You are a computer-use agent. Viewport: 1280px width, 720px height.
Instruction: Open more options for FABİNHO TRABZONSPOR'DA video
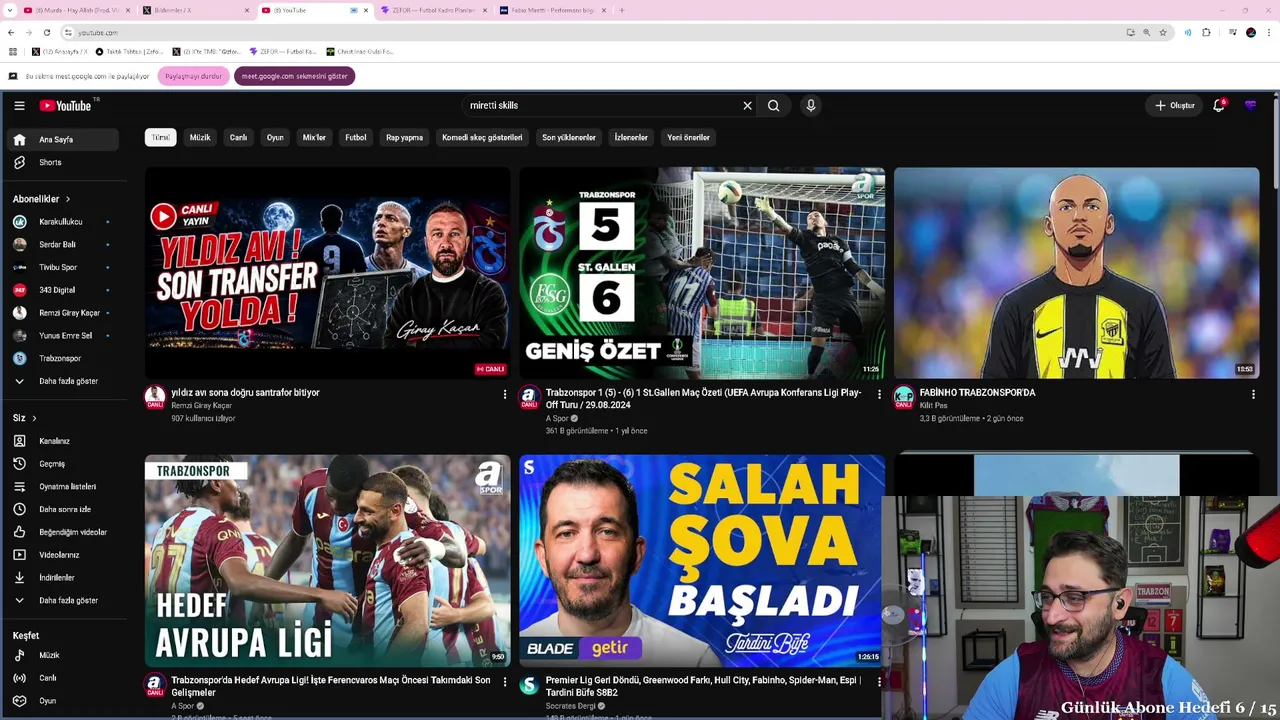1253,395
